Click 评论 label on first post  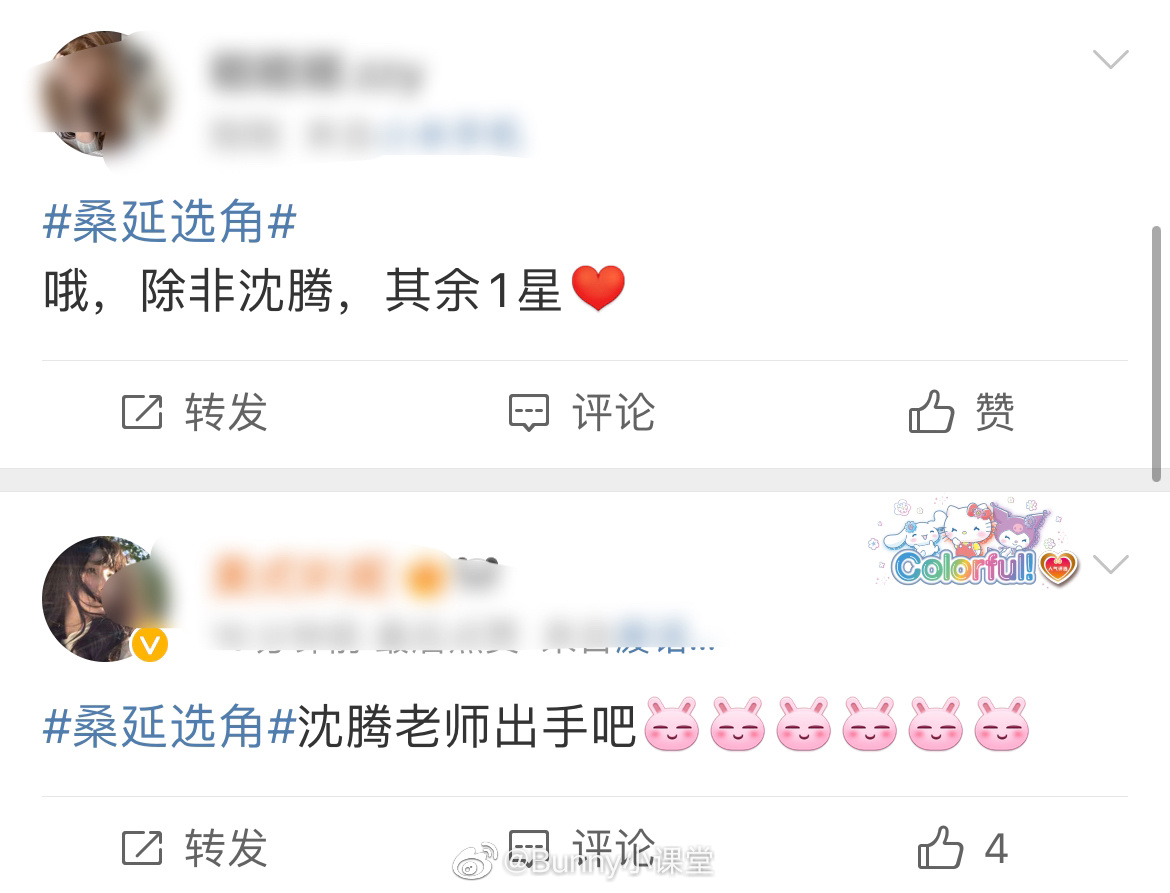coord(613,412)
